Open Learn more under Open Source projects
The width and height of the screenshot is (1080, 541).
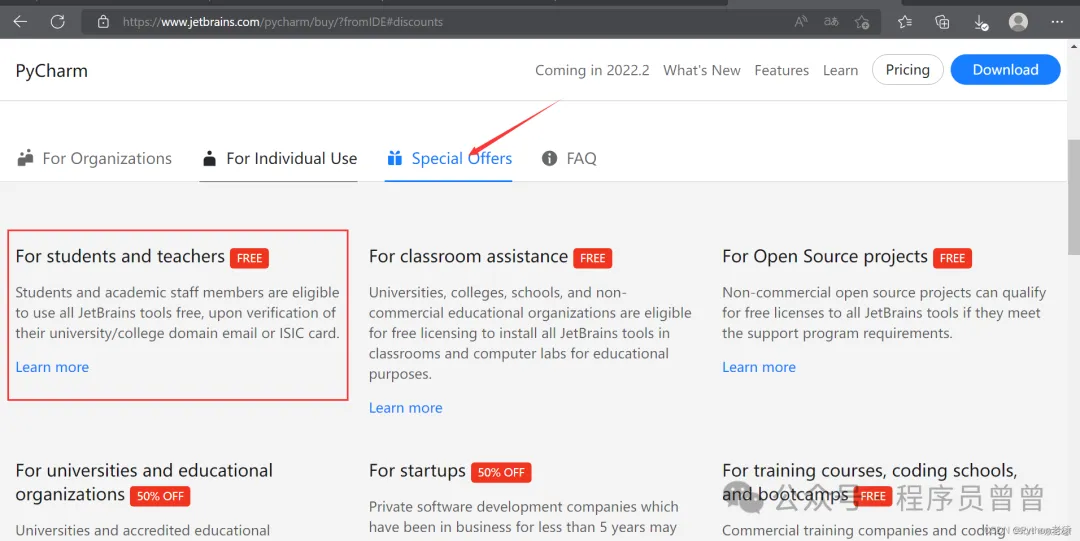759,367
